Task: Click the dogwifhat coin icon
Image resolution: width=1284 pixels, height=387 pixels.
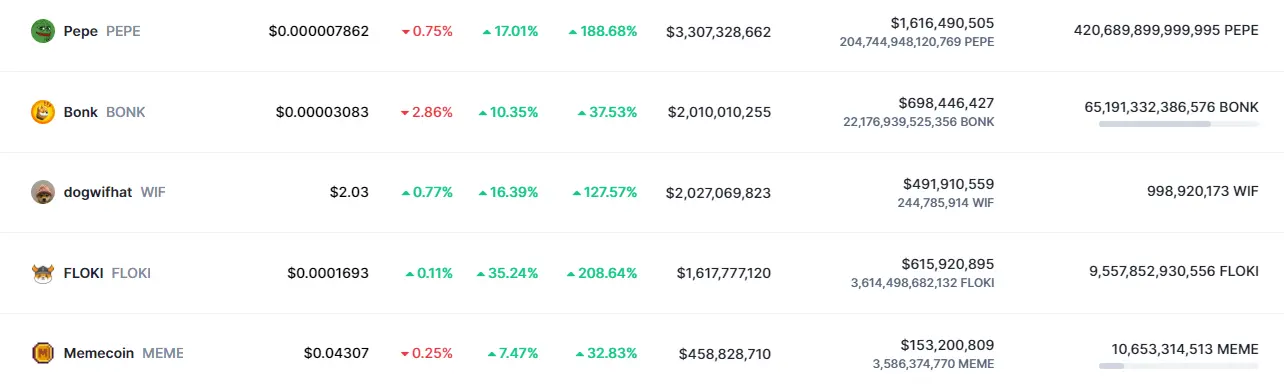Action: coord(42,192)
